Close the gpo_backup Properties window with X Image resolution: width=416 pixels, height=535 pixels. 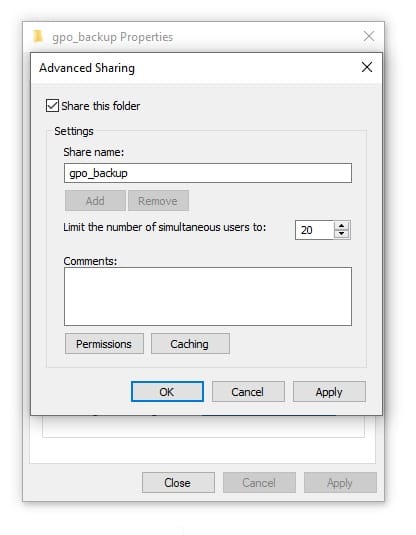coord(369,36)
